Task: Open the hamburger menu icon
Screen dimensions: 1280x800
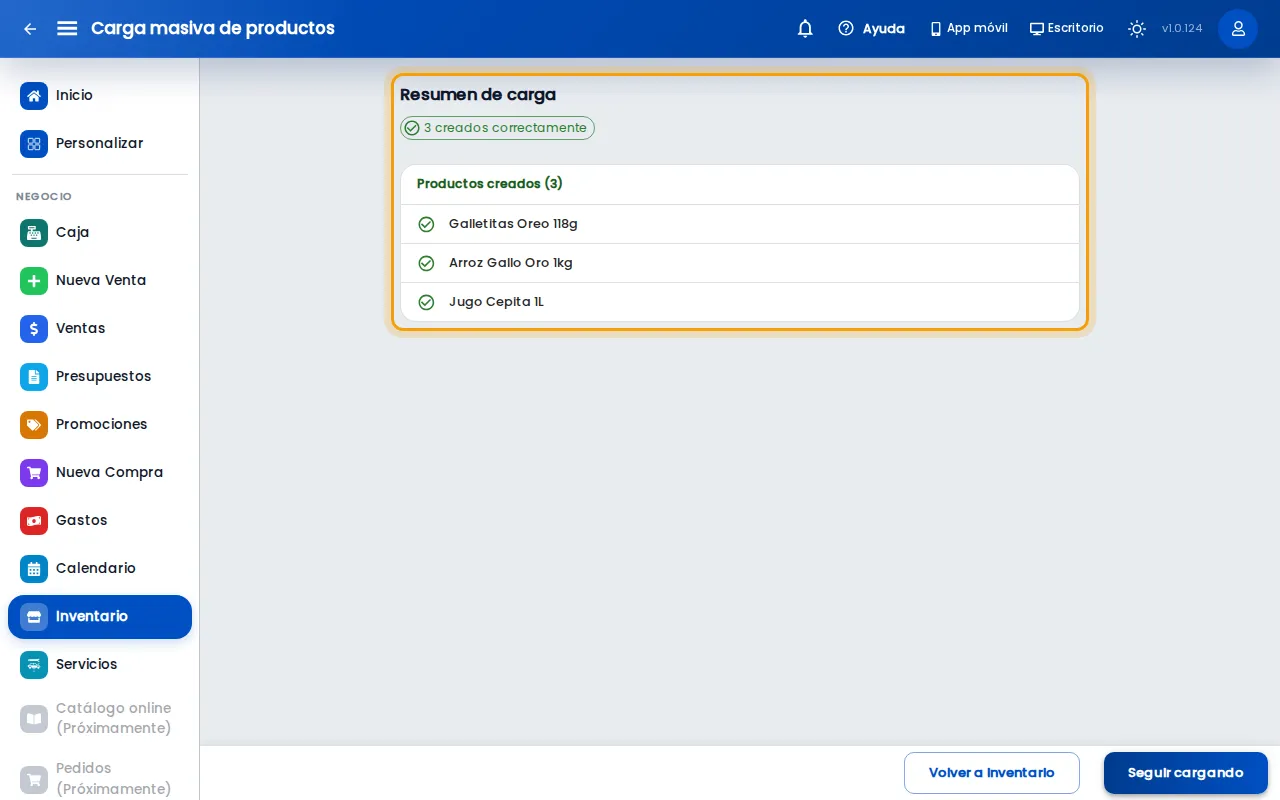Action: (x=67, y=29)
